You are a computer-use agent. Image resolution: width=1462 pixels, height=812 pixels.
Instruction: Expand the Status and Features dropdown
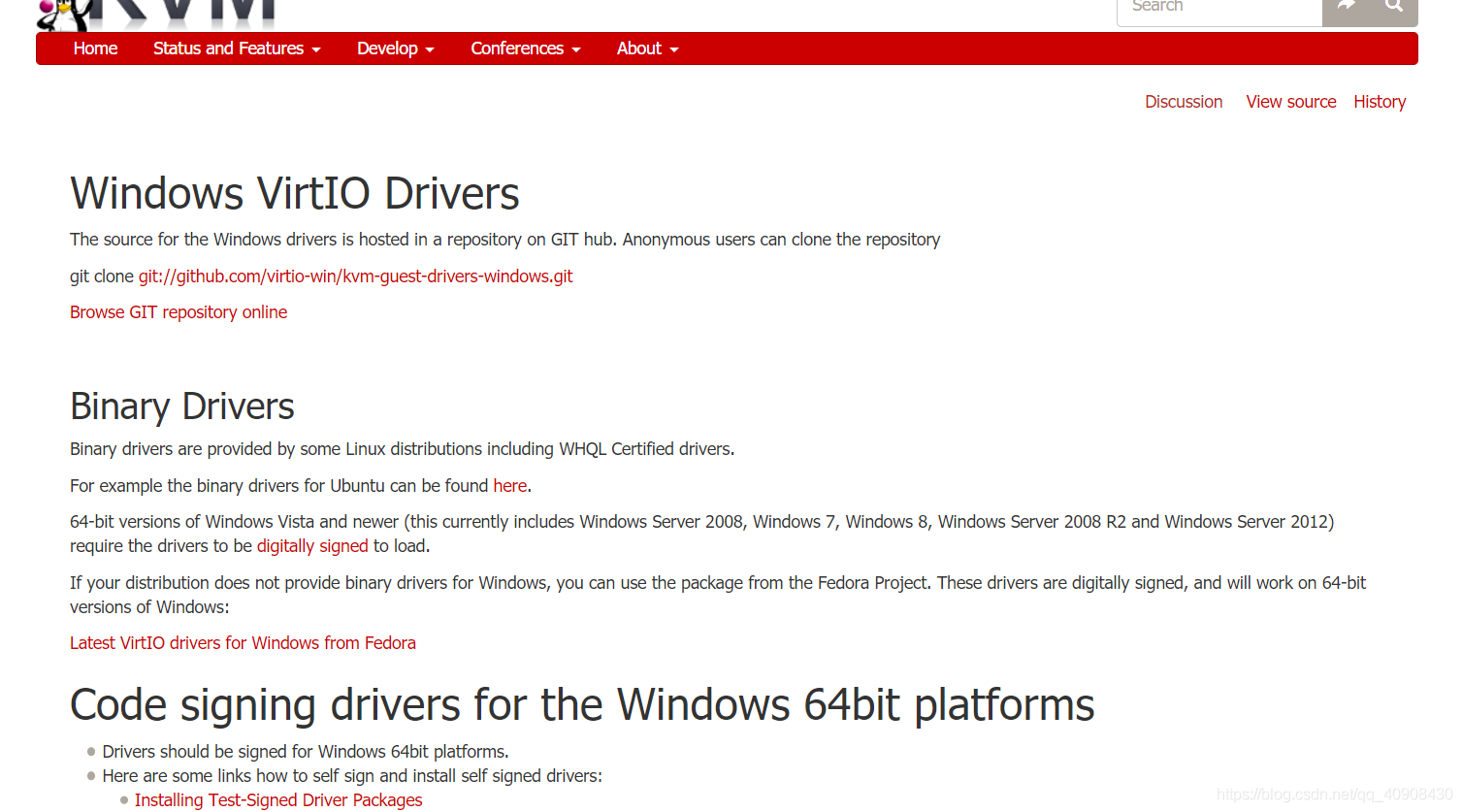237,49
